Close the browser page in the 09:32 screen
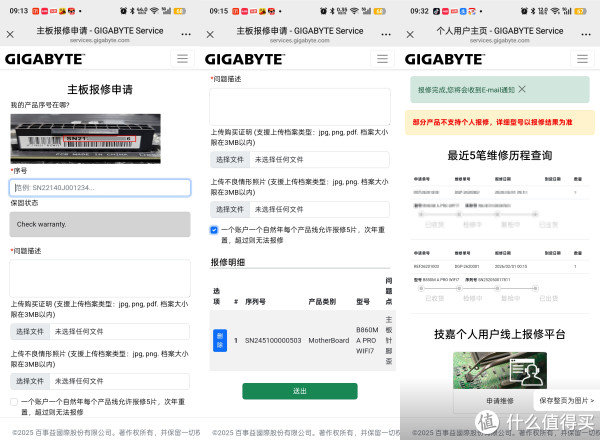This screenshot has width=600, height=440. pyautogui.click(x=410, y=34)
